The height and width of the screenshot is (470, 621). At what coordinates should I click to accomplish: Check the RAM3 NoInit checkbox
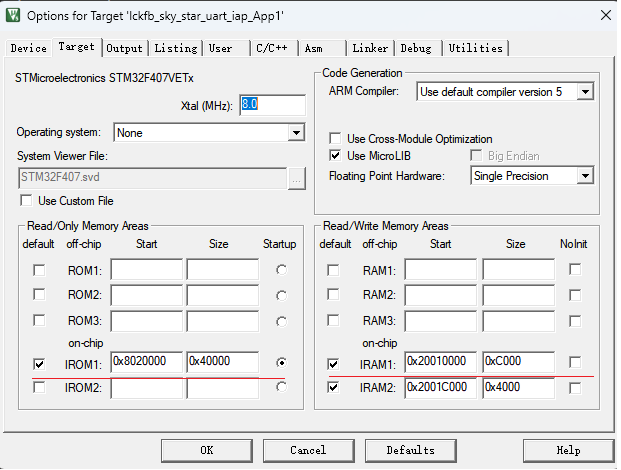point(575,321)
